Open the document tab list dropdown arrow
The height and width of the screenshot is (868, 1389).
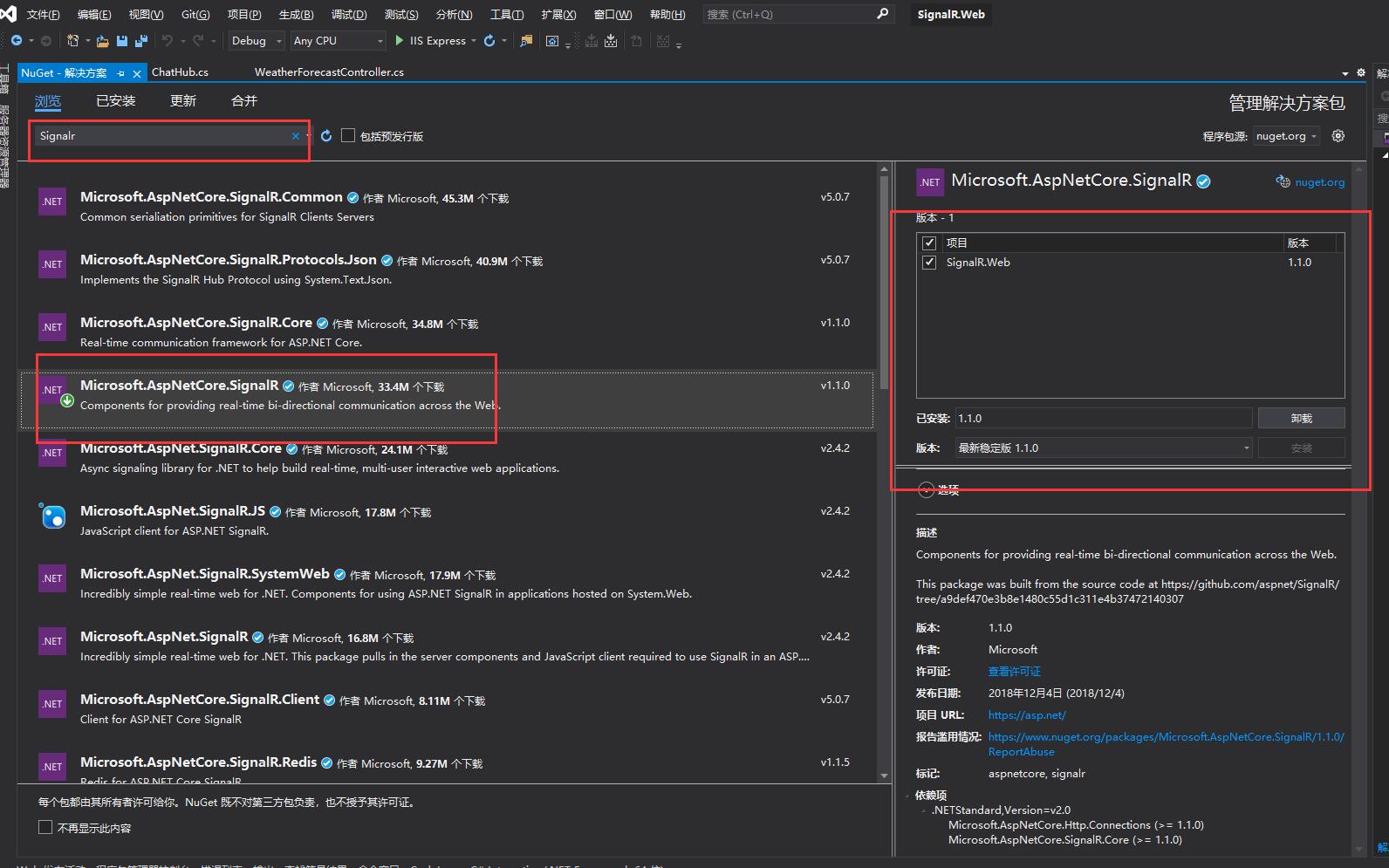(1345, 73)
